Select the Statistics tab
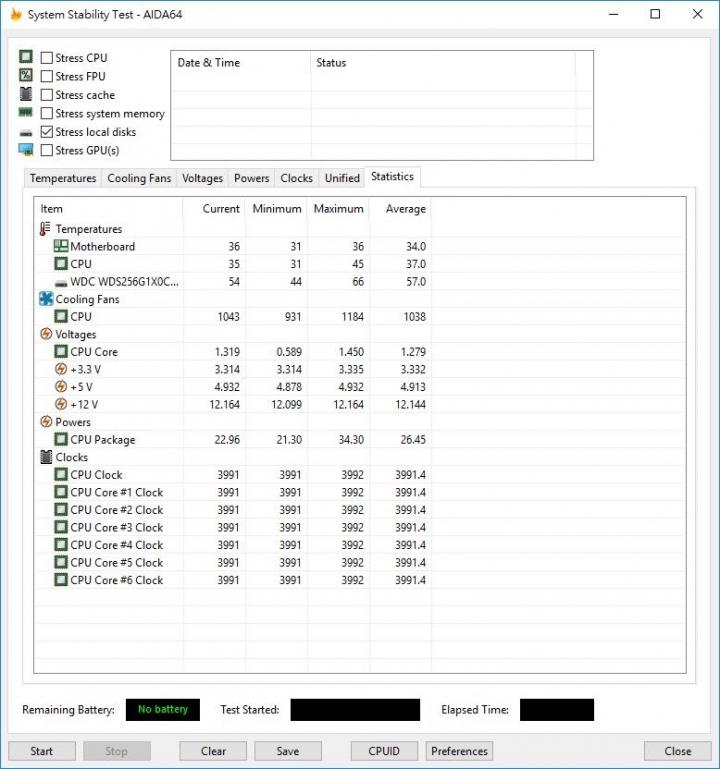Image resolution: width=720 pixels, height=769 pixels. pyautogui.click(x=392, y=177)
